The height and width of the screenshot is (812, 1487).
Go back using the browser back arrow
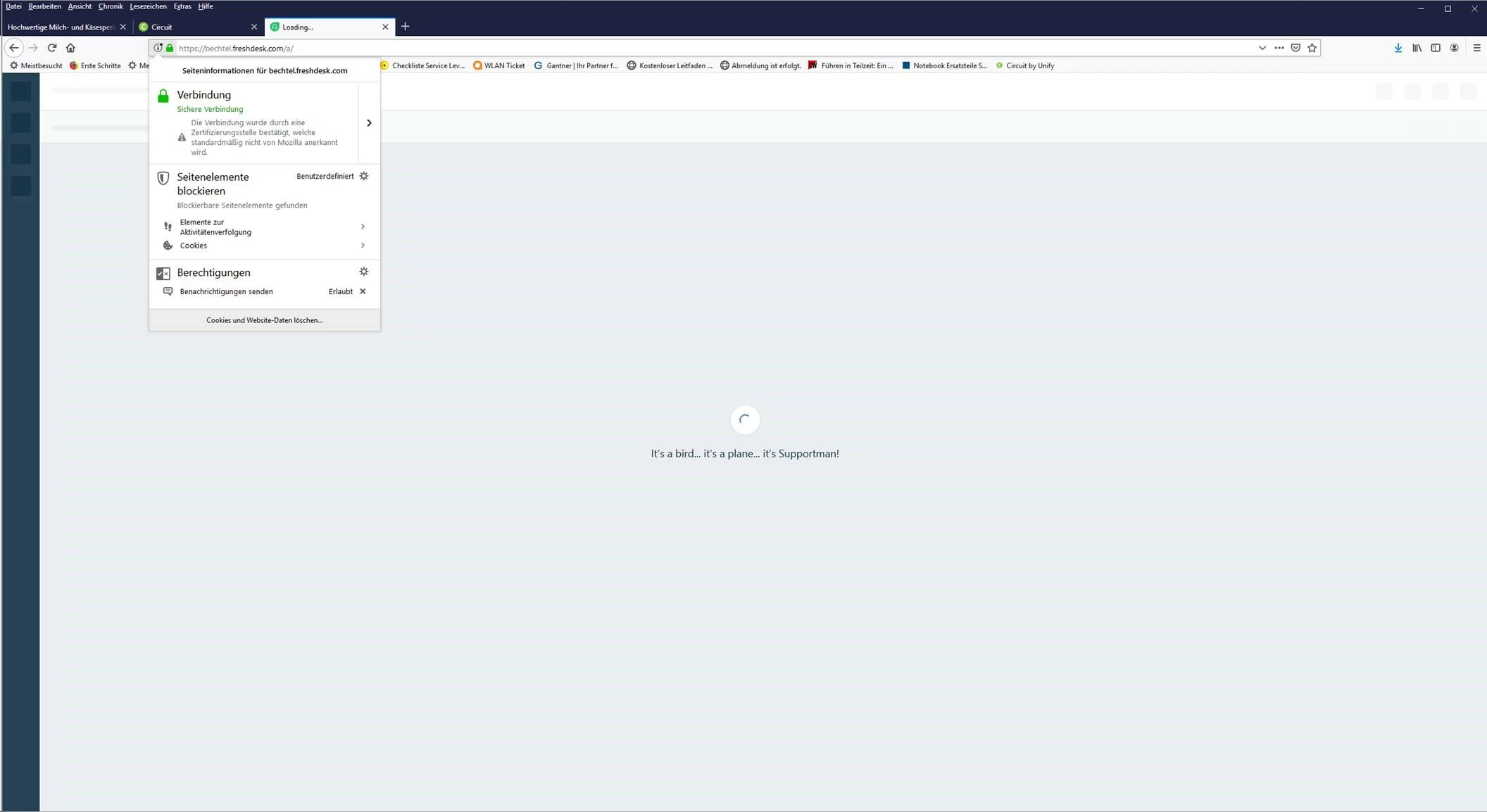tap(14, 48)
